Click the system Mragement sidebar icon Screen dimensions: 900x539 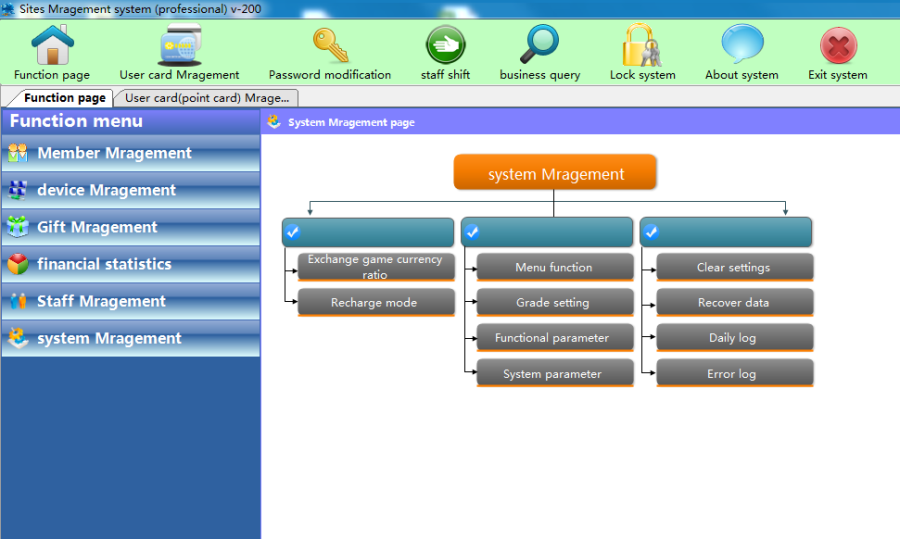click(18, 338)
